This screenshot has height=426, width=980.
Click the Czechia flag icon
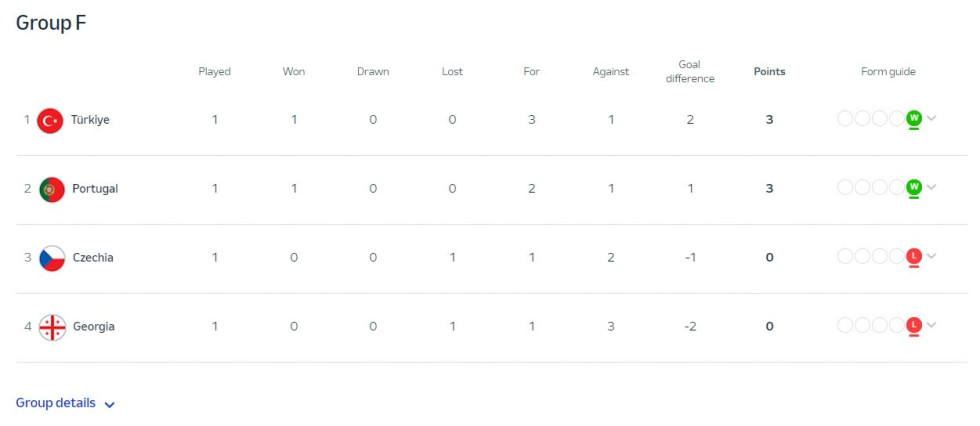click(x=52, y=258)
